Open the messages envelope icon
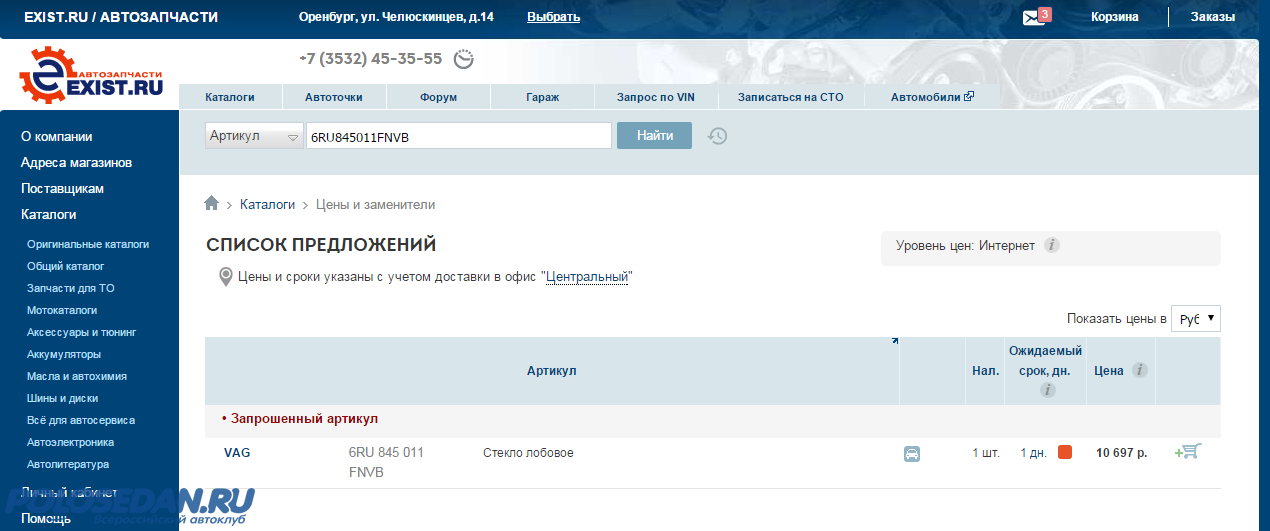Viewport: 1270px width, 531px height. (x=1034, y=17)
